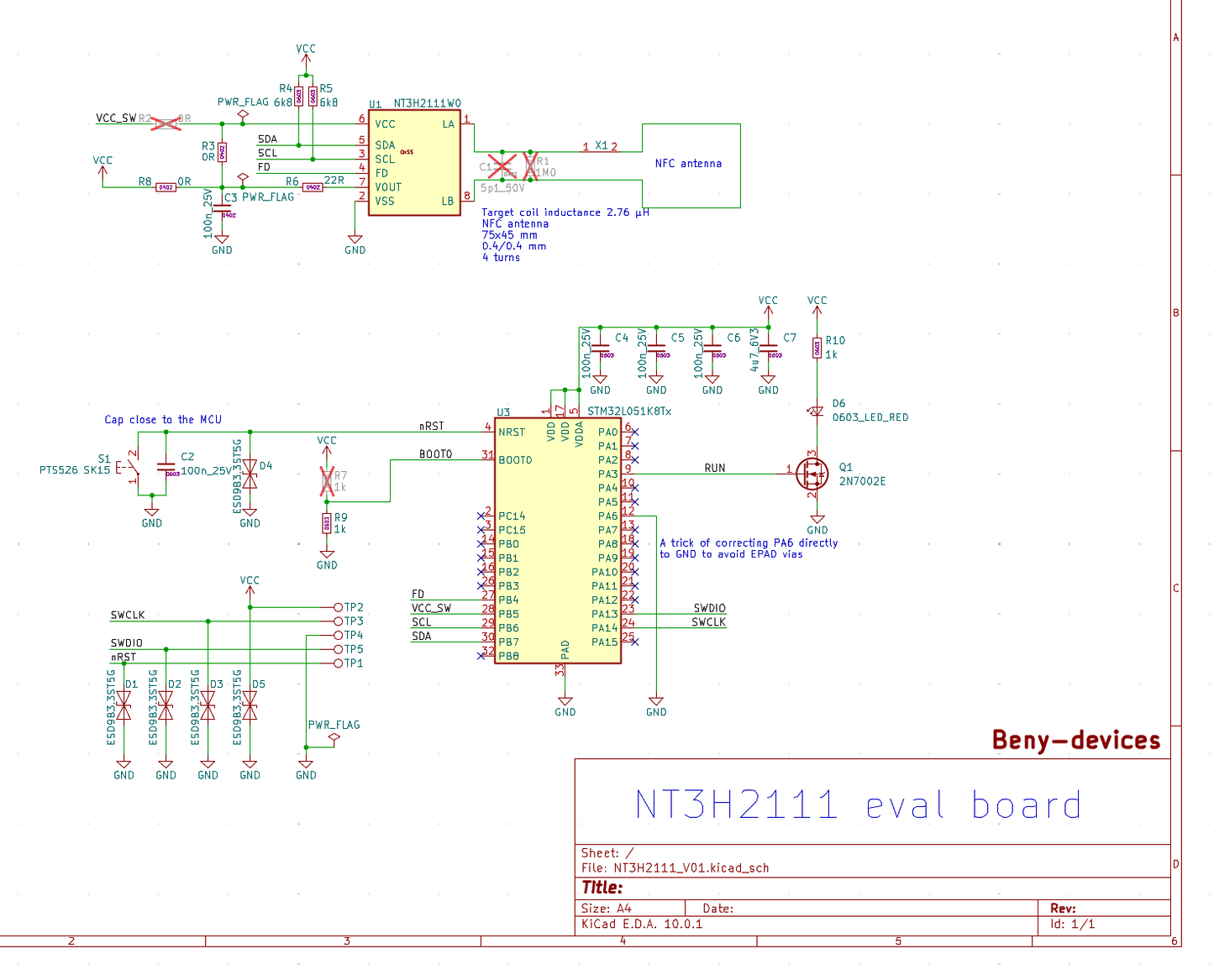
Task: Select the D6 red LED symbol
Action: pos(817,411)
